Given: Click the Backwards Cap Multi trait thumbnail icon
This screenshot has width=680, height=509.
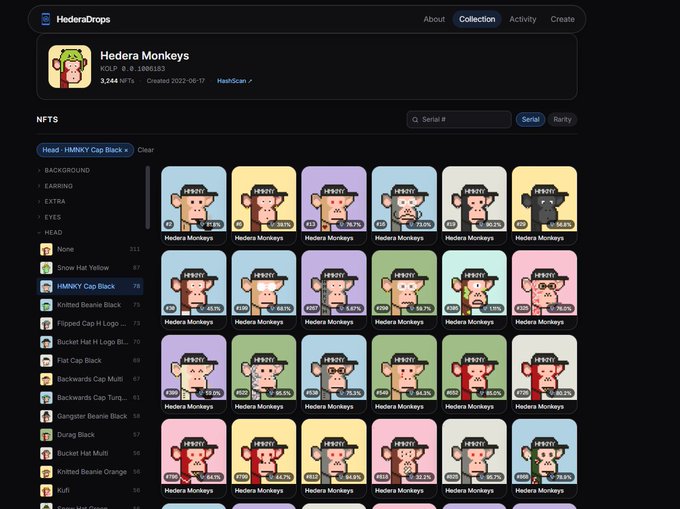Looking at the screenshot, I should [x=46, y=379].
